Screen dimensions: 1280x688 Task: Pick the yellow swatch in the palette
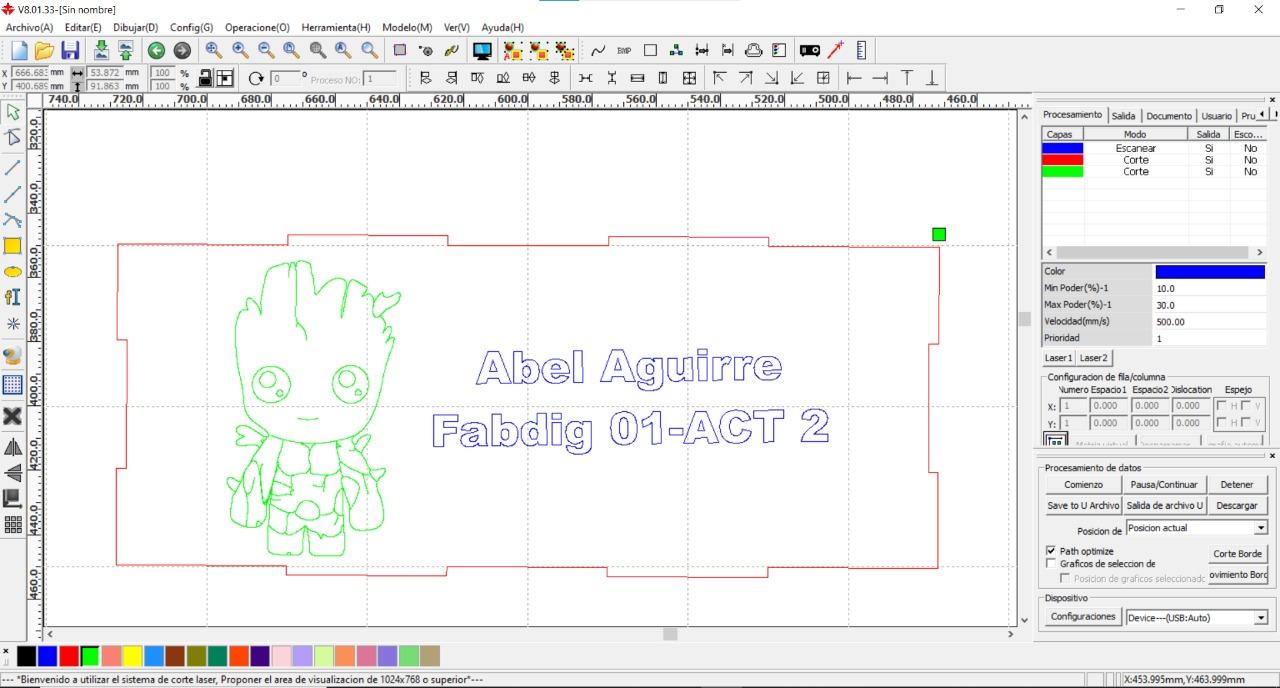(132, 656)
